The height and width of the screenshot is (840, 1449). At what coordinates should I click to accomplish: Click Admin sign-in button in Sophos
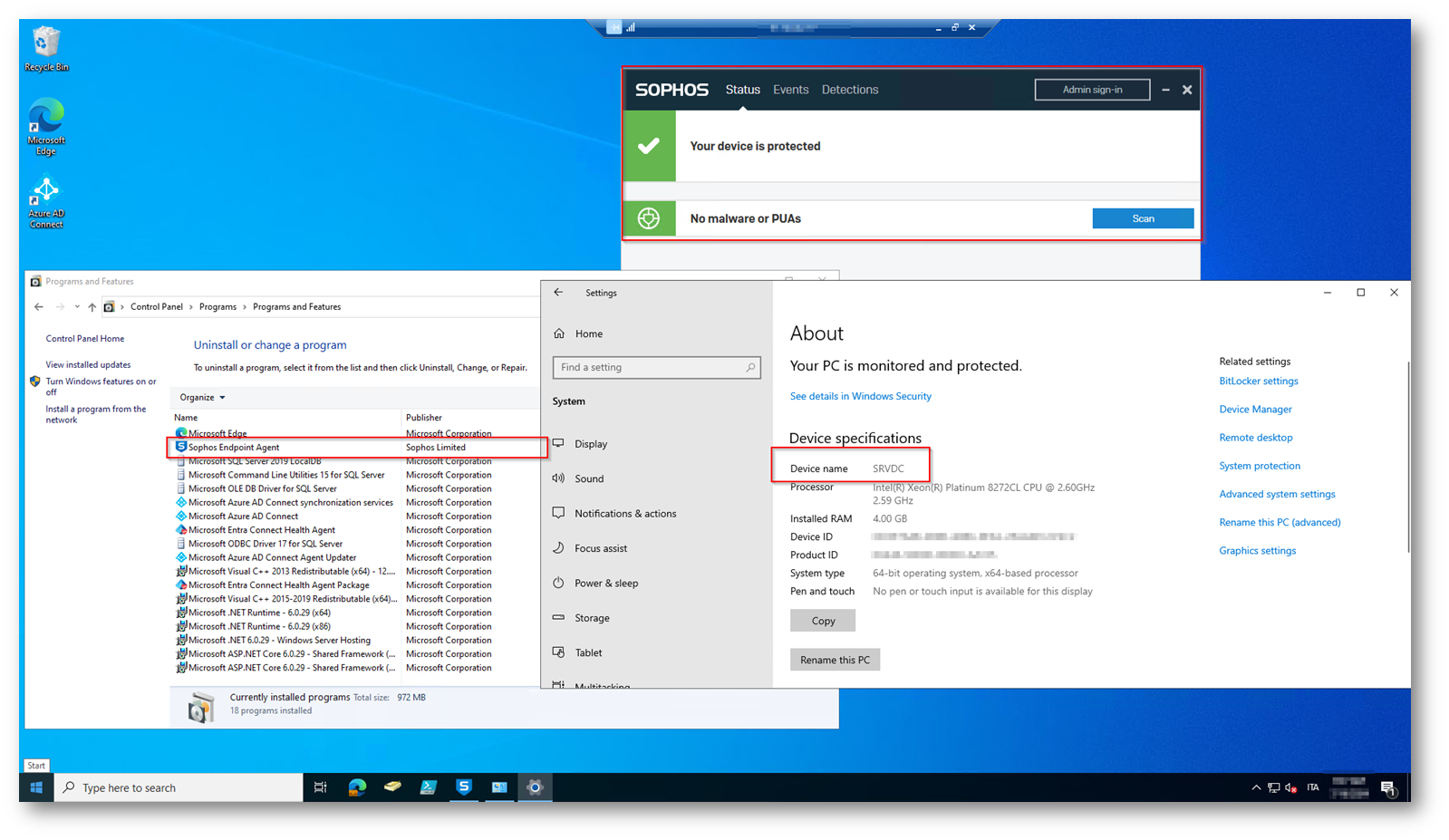click(x=1092, y=90)
